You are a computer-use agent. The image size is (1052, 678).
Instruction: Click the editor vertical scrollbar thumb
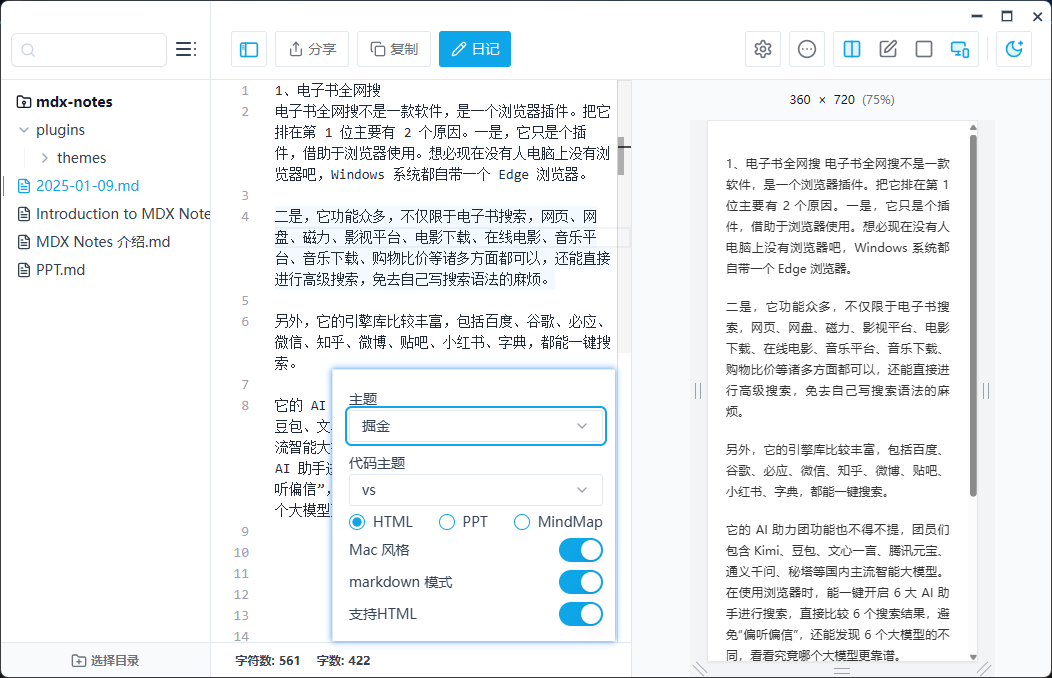(621, 156)
